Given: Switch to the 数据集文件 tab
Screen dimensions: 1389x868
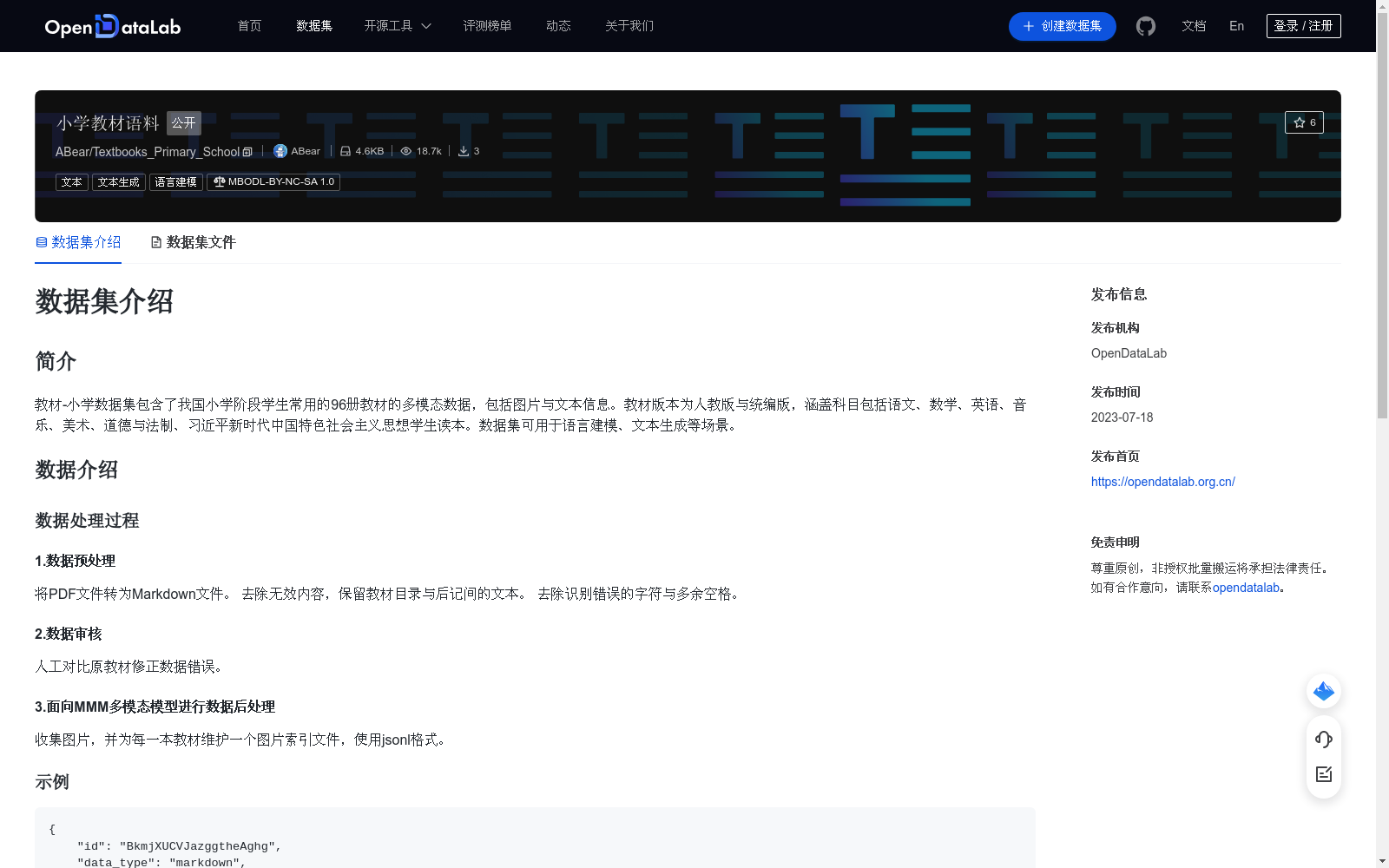Looking at the screenshot, I should [193, 242].
